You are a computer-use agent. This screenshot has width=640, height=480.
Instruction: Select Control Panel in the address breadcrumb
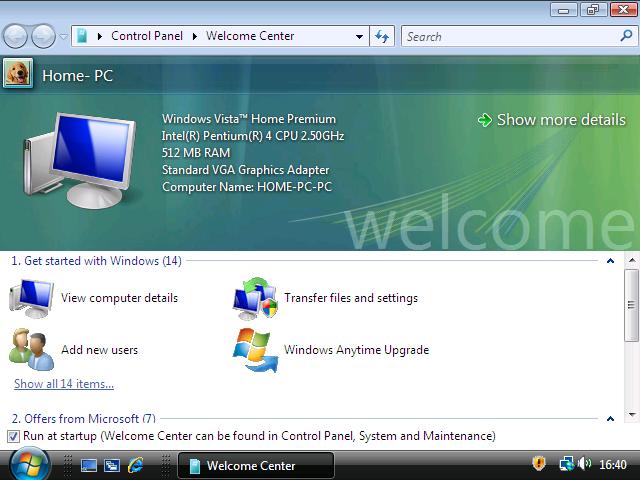pyautogui.click(x=147, y=36)
